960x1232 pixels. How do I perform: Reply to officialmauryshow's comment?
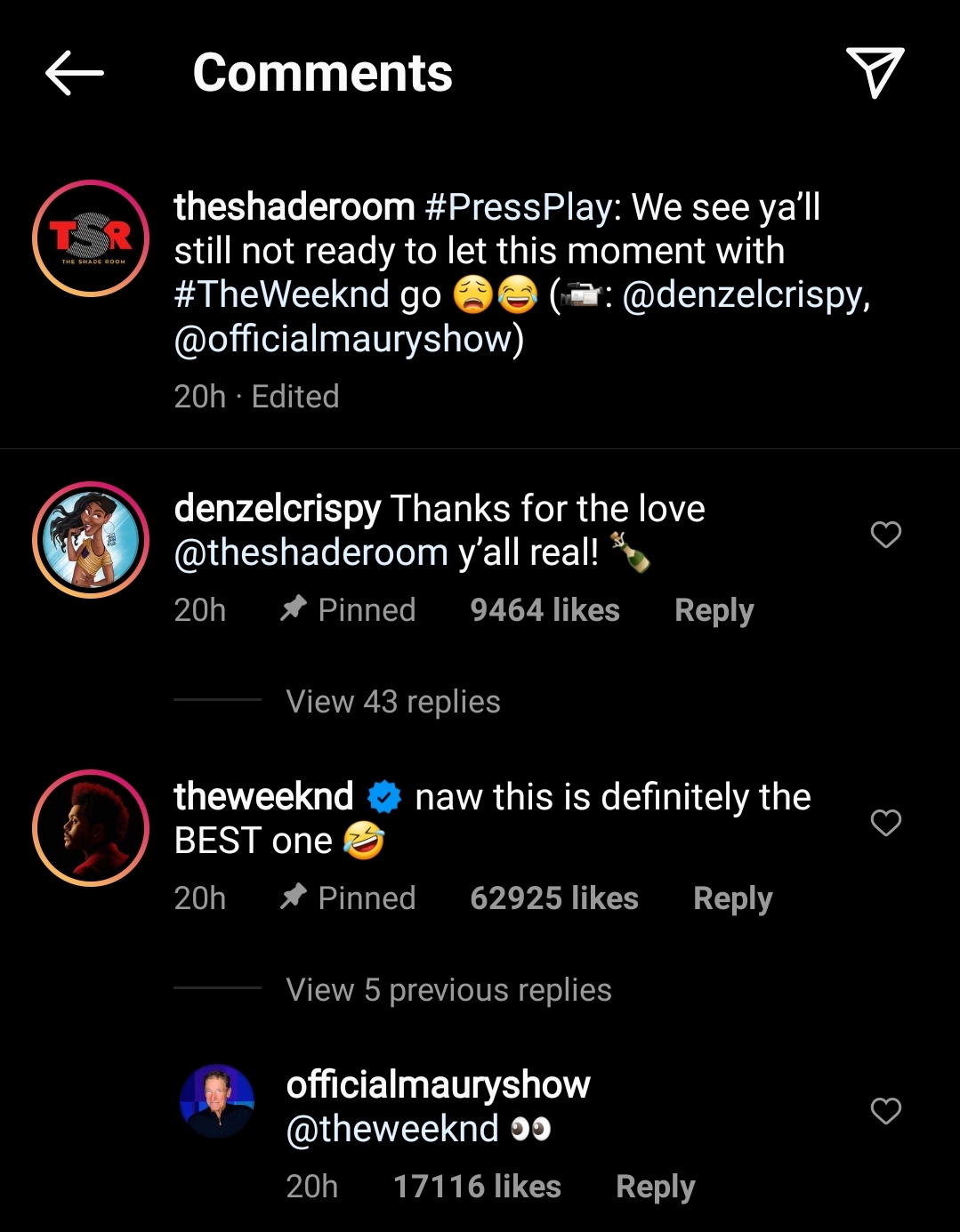(655, 1187)
